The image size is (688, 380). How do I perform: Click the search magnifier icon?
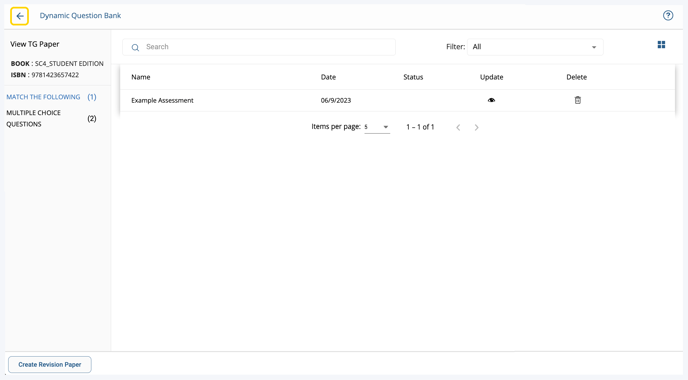[135, 47]
